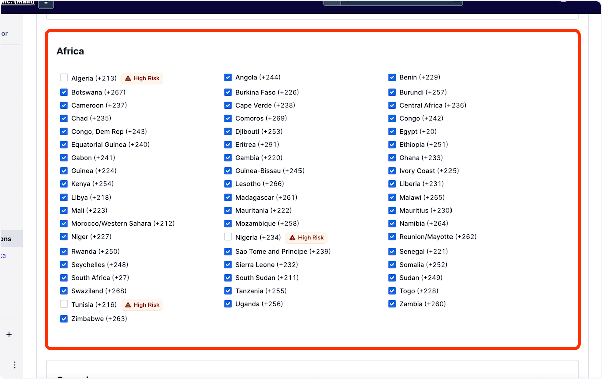This screenshot has height=379, width=602.
Task: Uncheck Uganda (+256)
Action: coord(228,304)
